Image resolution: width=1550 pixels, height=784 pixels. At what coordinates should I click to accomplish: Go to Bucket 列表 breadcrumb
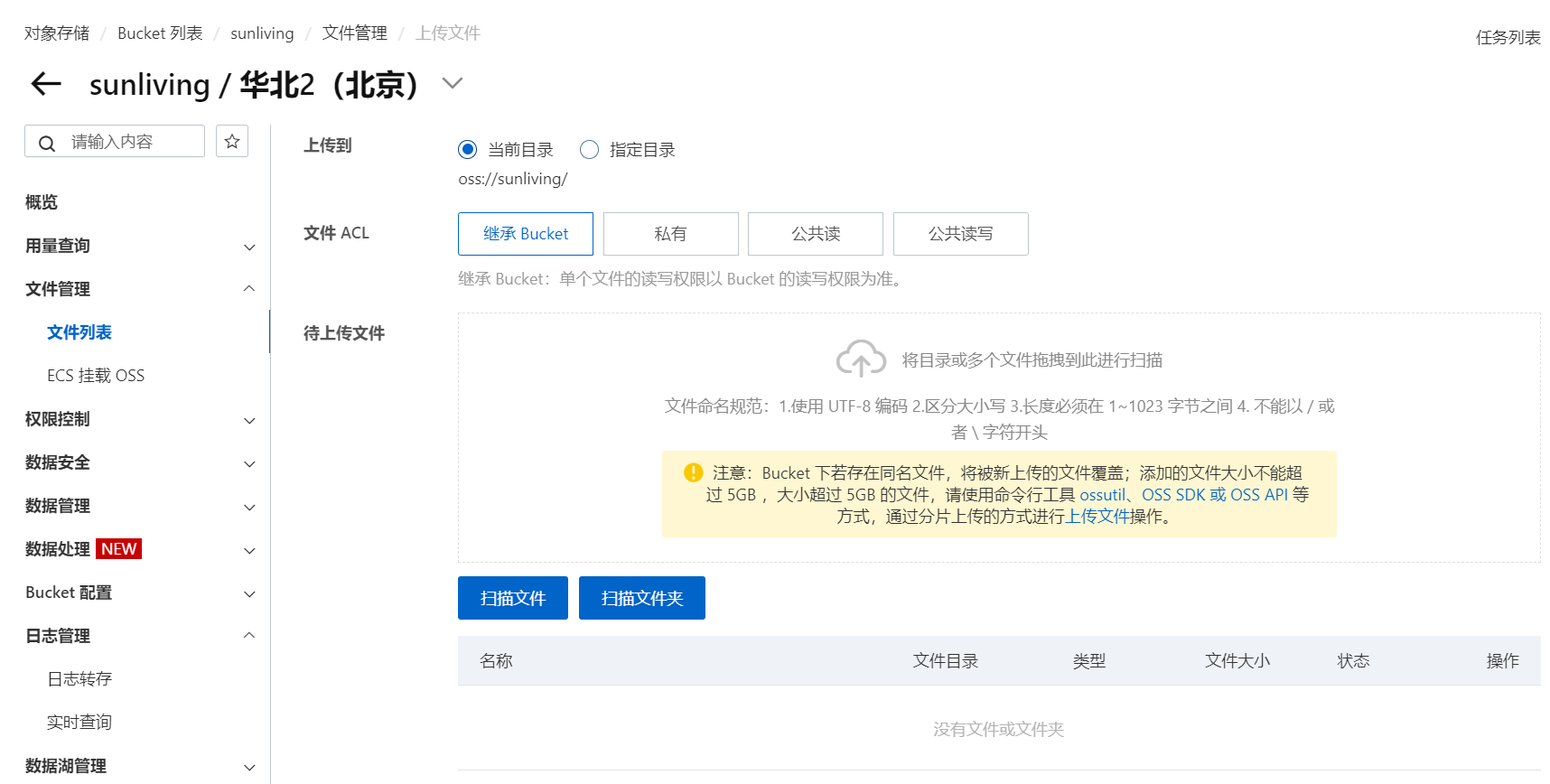(x=160, y=33)
